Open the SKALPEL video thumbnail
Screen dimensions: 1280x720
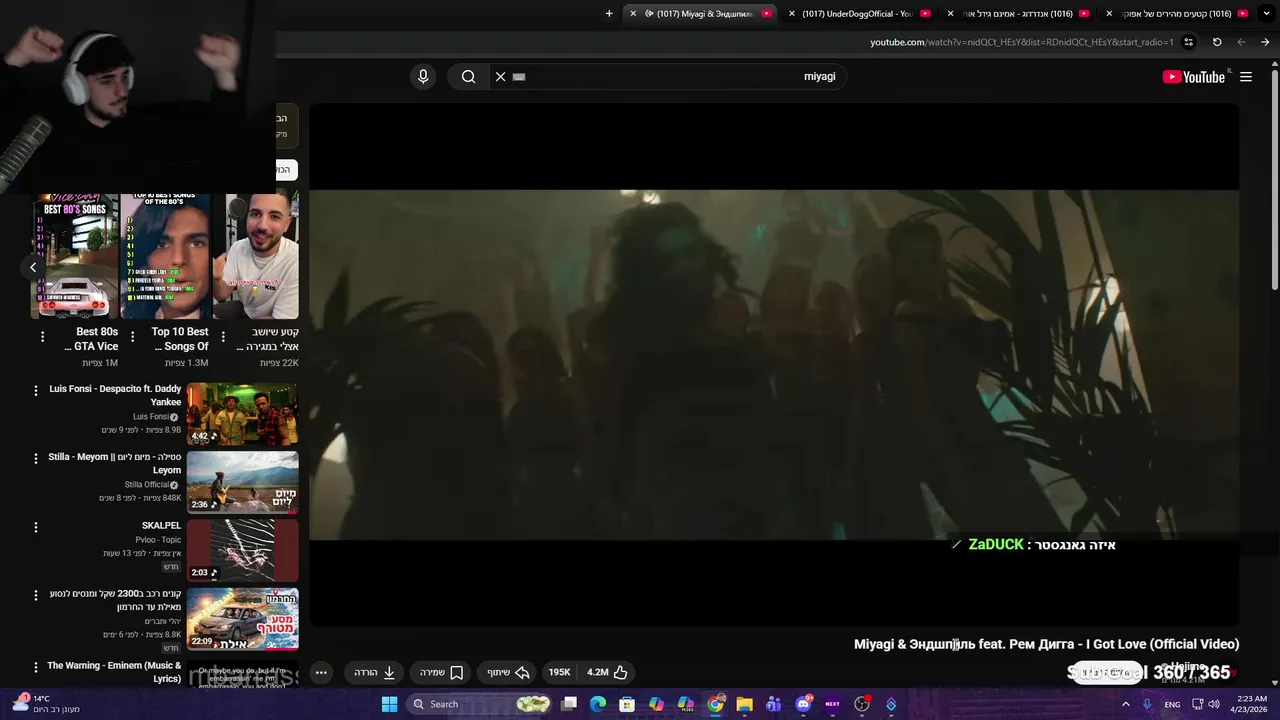243,550
